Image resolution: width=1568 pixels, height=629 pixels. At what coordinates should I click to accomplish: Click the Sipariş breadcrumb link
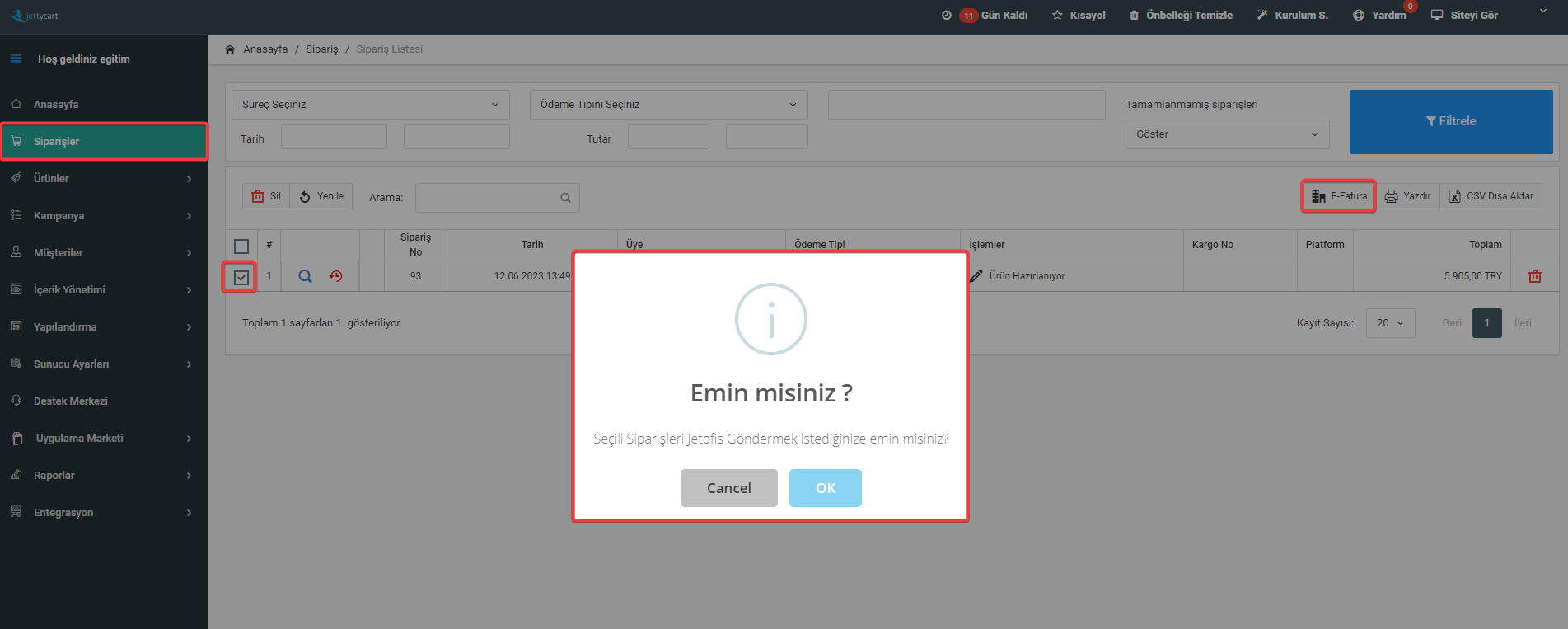tap(321, 49)
